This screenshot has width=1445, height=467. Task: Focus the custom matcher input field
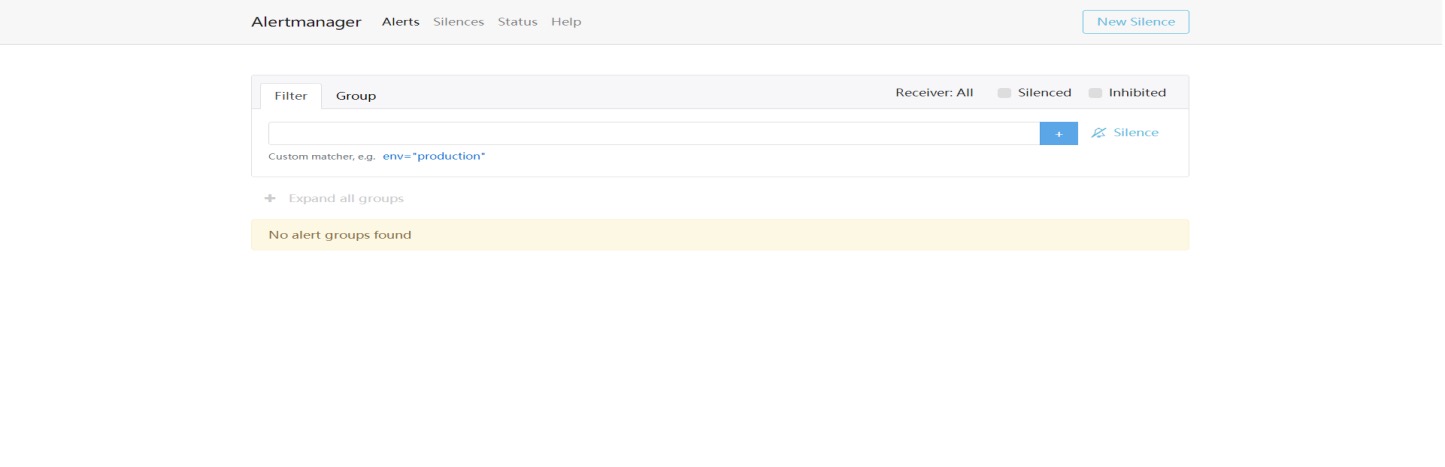point(654,133)
